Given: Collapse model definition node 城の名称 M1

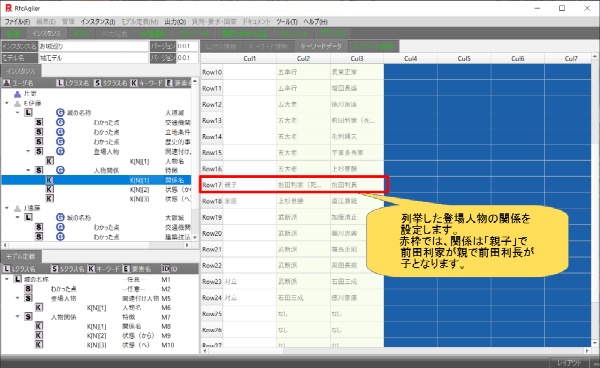Looking at the screenshot, I should point(7,279).
